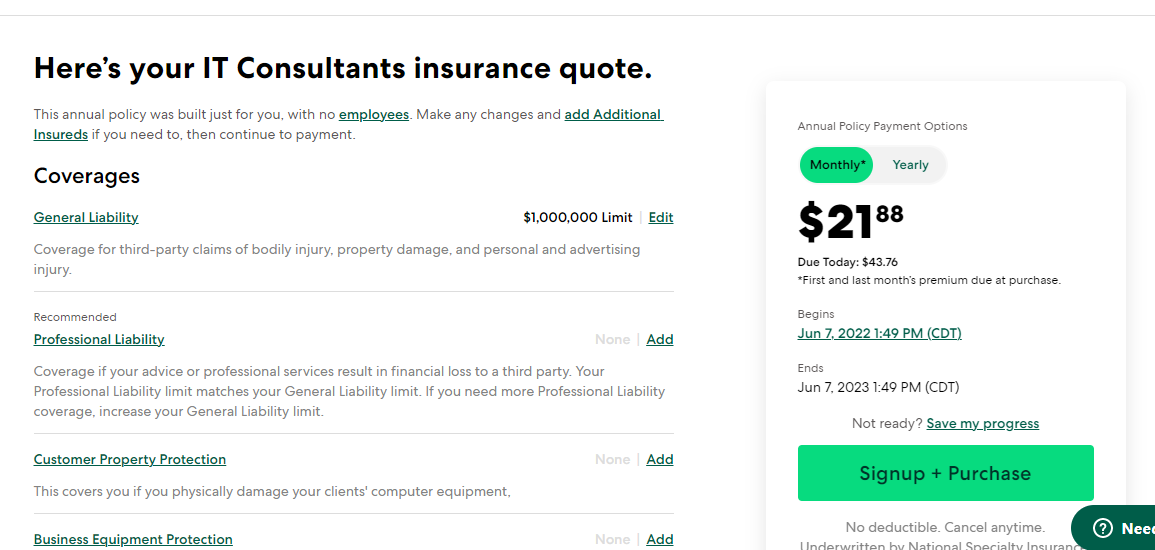The height and width of the screenshot is (550, 1155).
Task: Show Business Equipment Protection details
Action: (133, 539)
